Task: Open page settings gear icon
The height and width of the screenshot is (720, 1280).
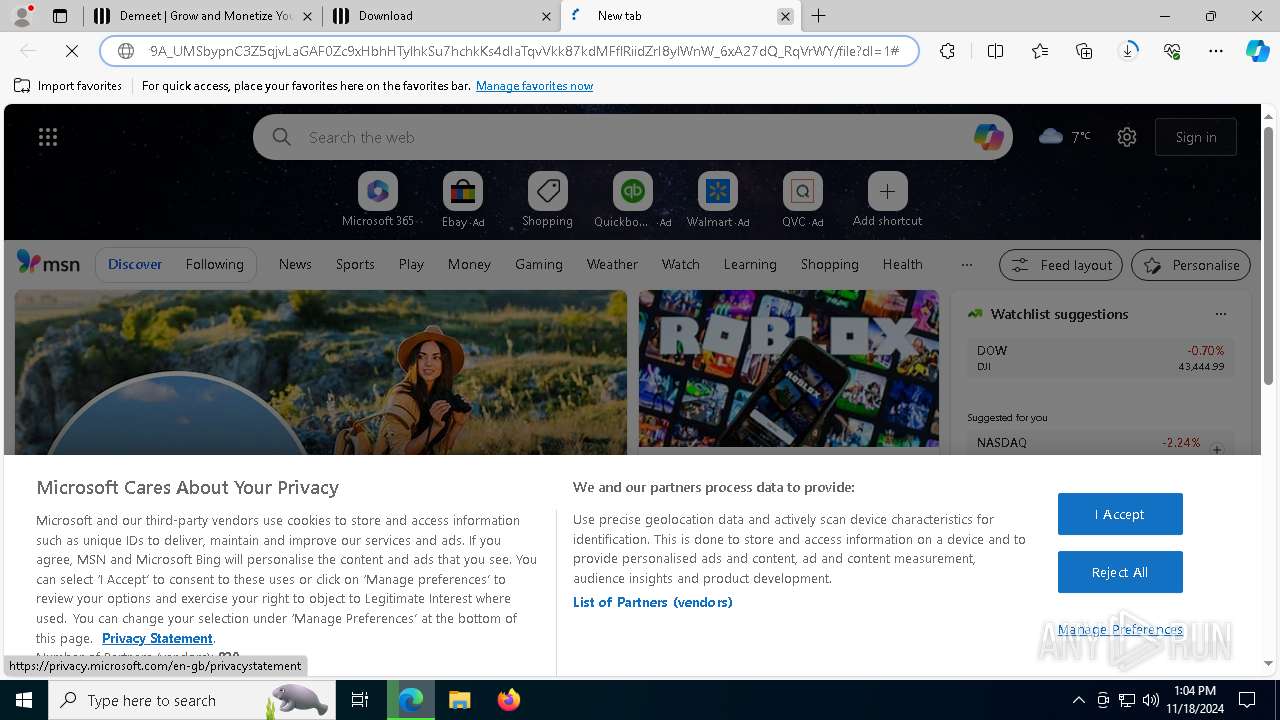Action: [1127, 137]
